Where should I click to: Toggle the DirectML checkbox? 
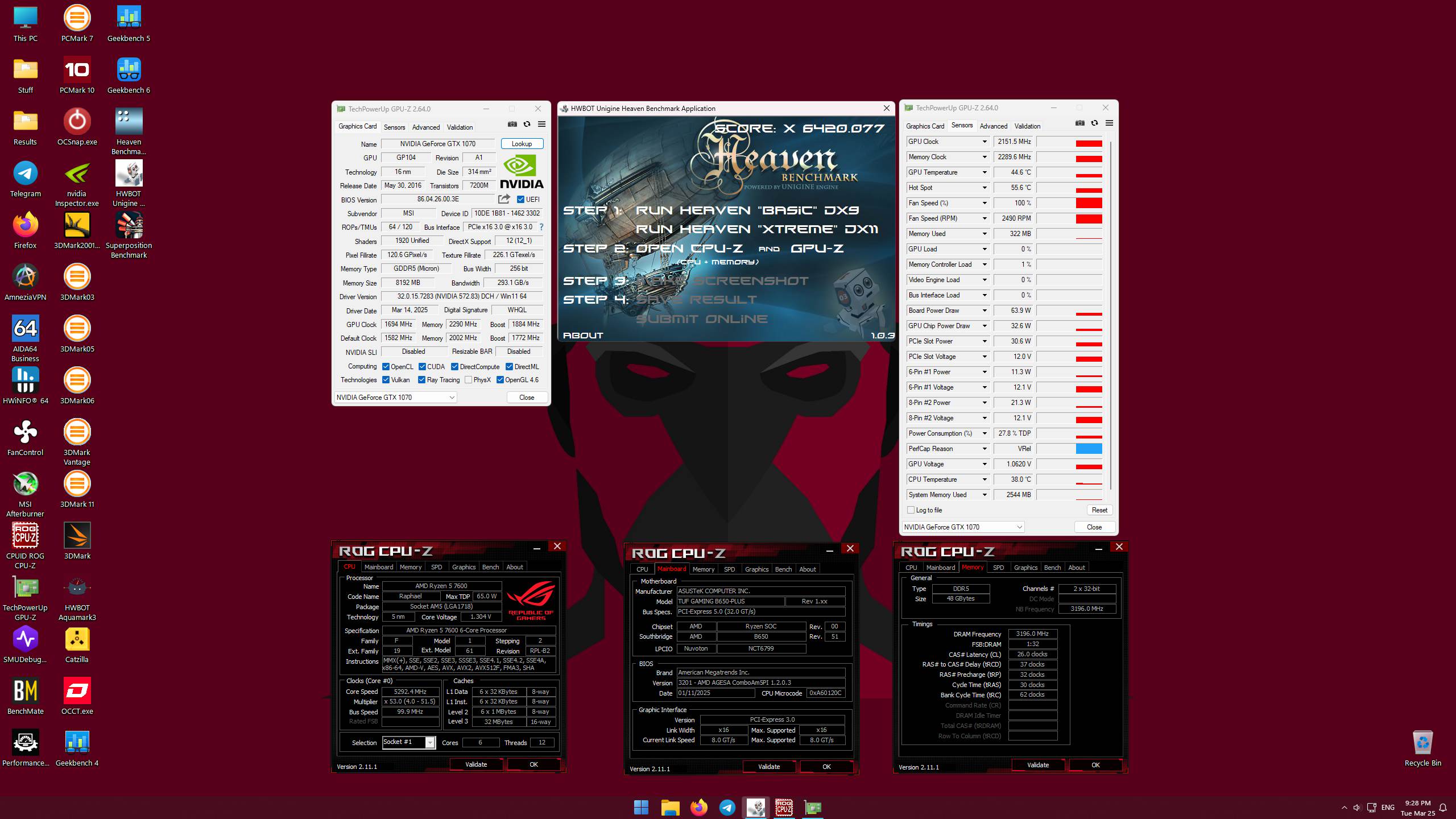click(x=509, y=367)
